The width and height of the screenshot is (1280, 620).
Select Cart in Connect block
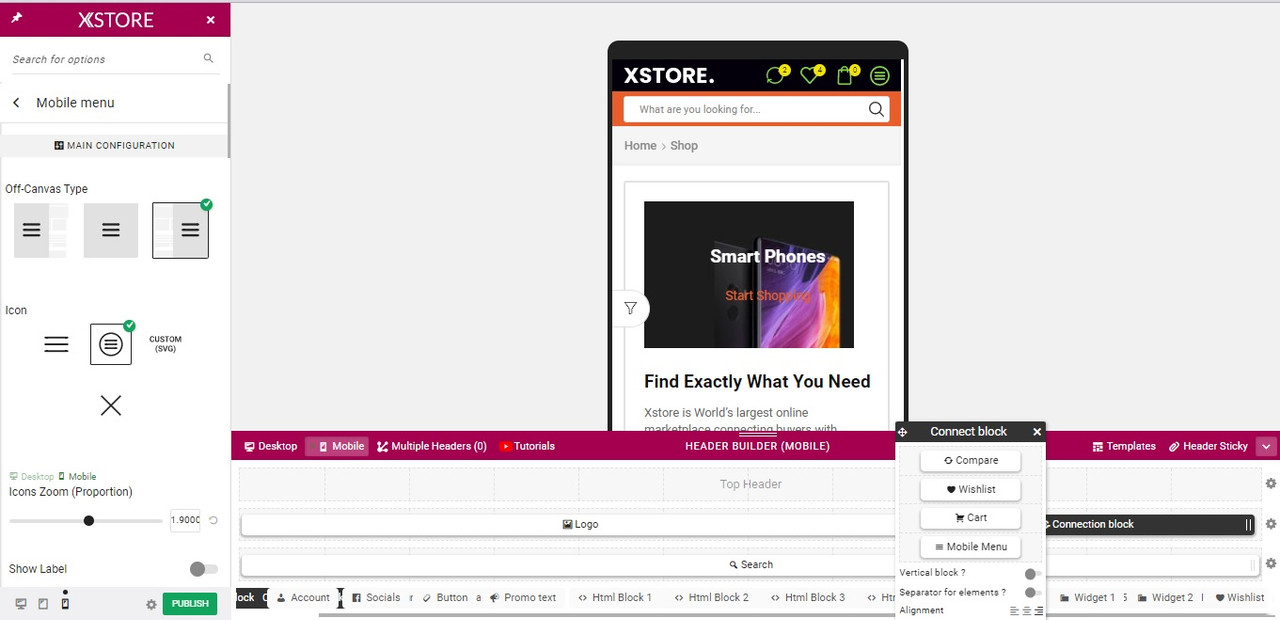[x=970, y=518]
